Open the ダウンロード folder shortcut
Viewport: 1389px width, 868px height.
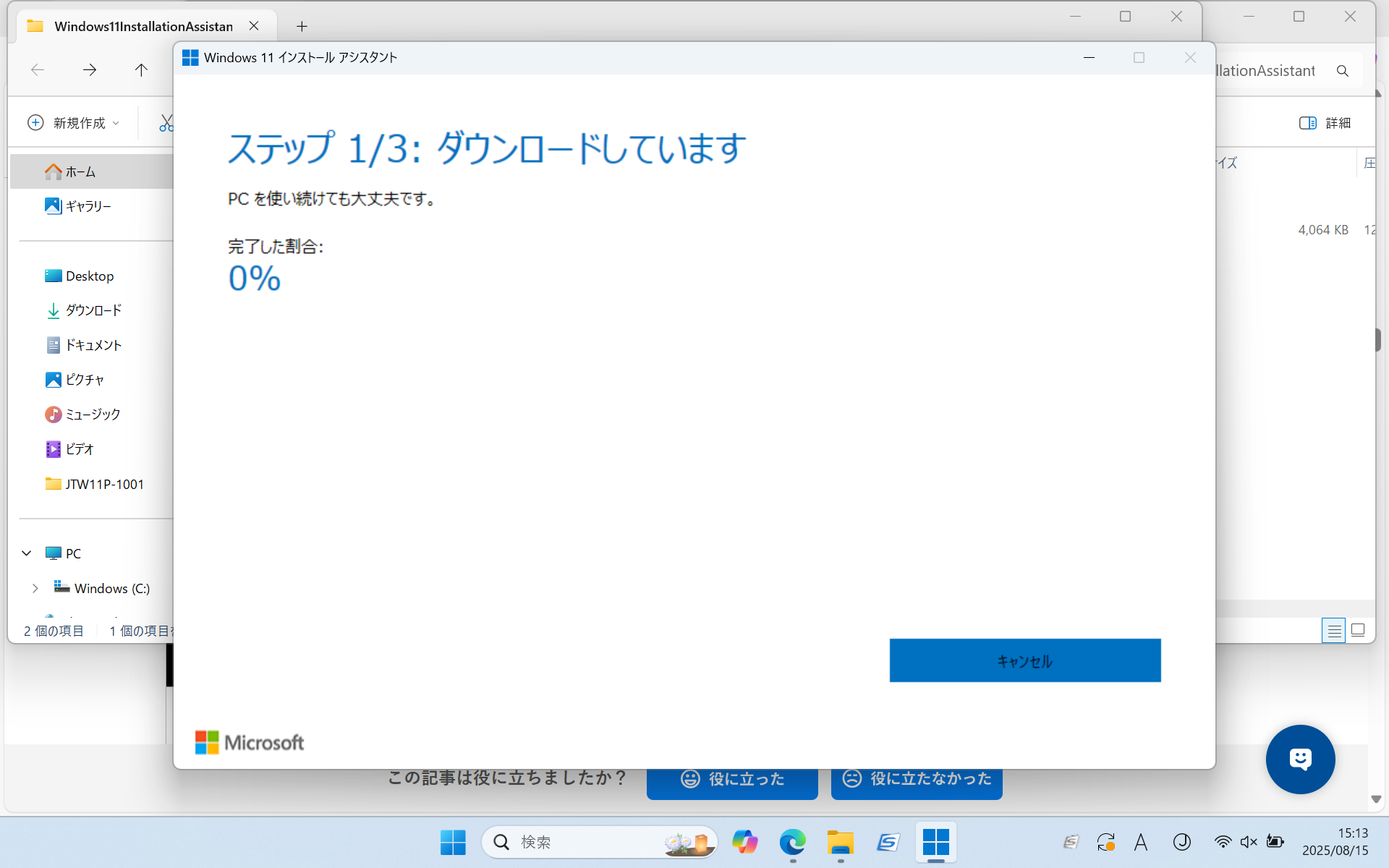point(93,310)
